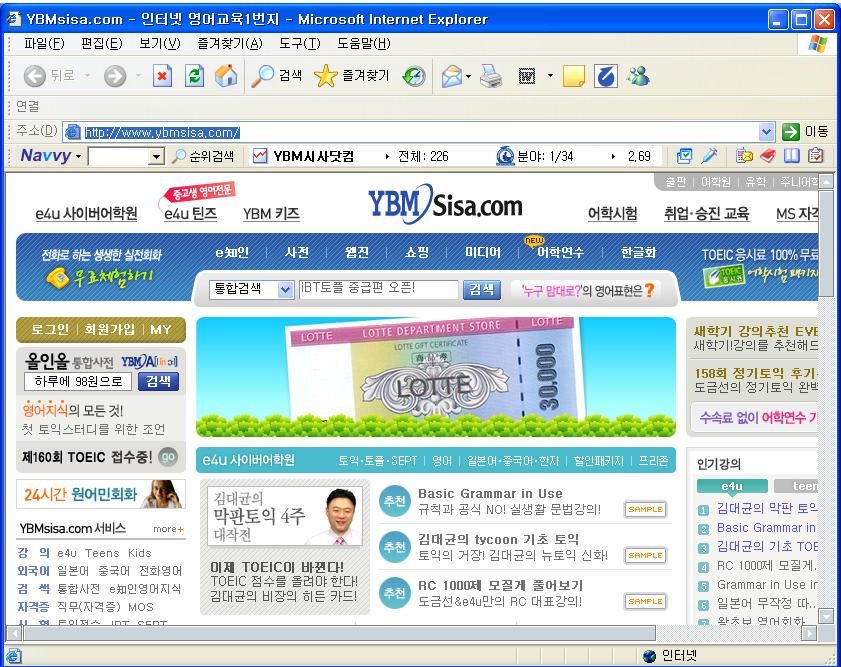This screenshot has height=667, width=841.
Task: Open the 즐겨찾기(A) menu
Action: [x=230, y=43]
